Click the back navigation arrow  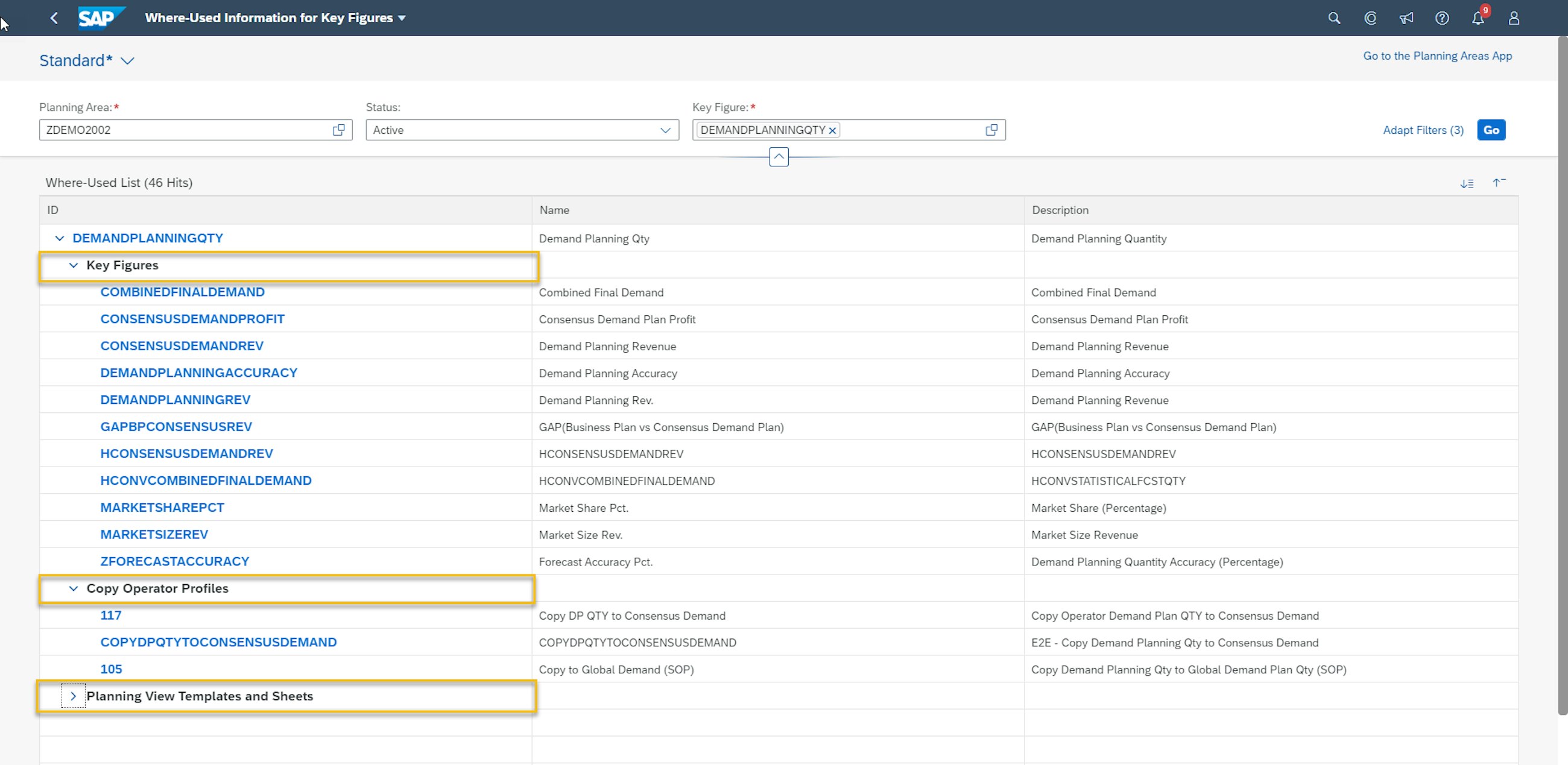pos(54,18)
